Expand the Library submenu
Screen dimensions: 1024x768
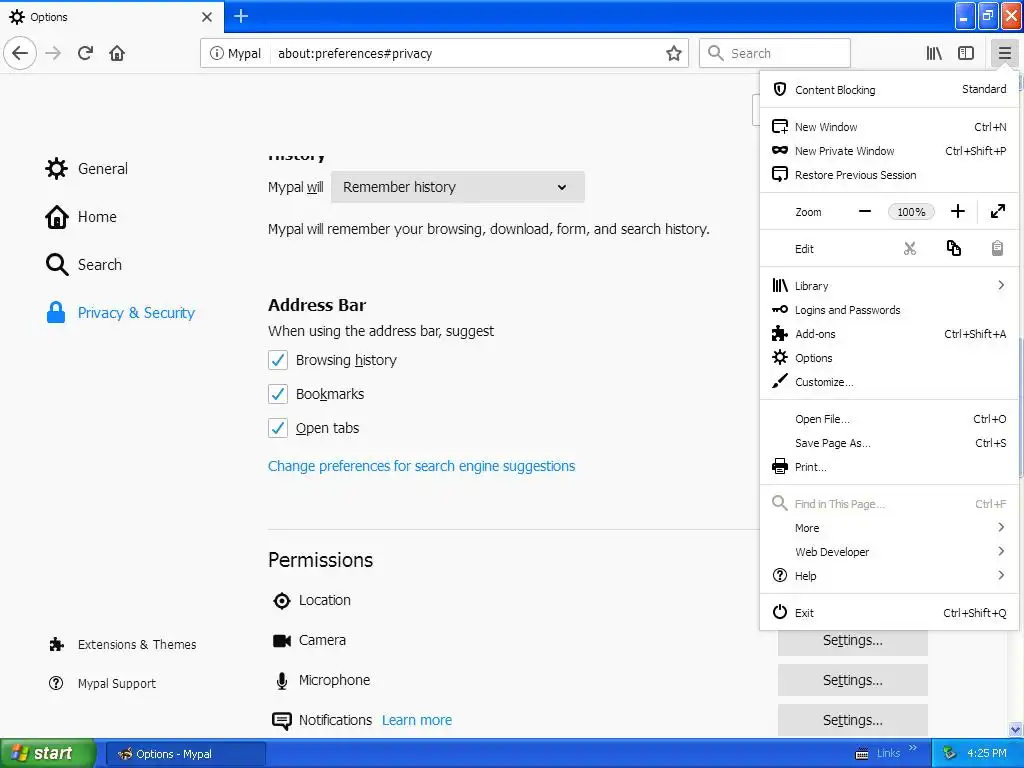click(889, 286)
